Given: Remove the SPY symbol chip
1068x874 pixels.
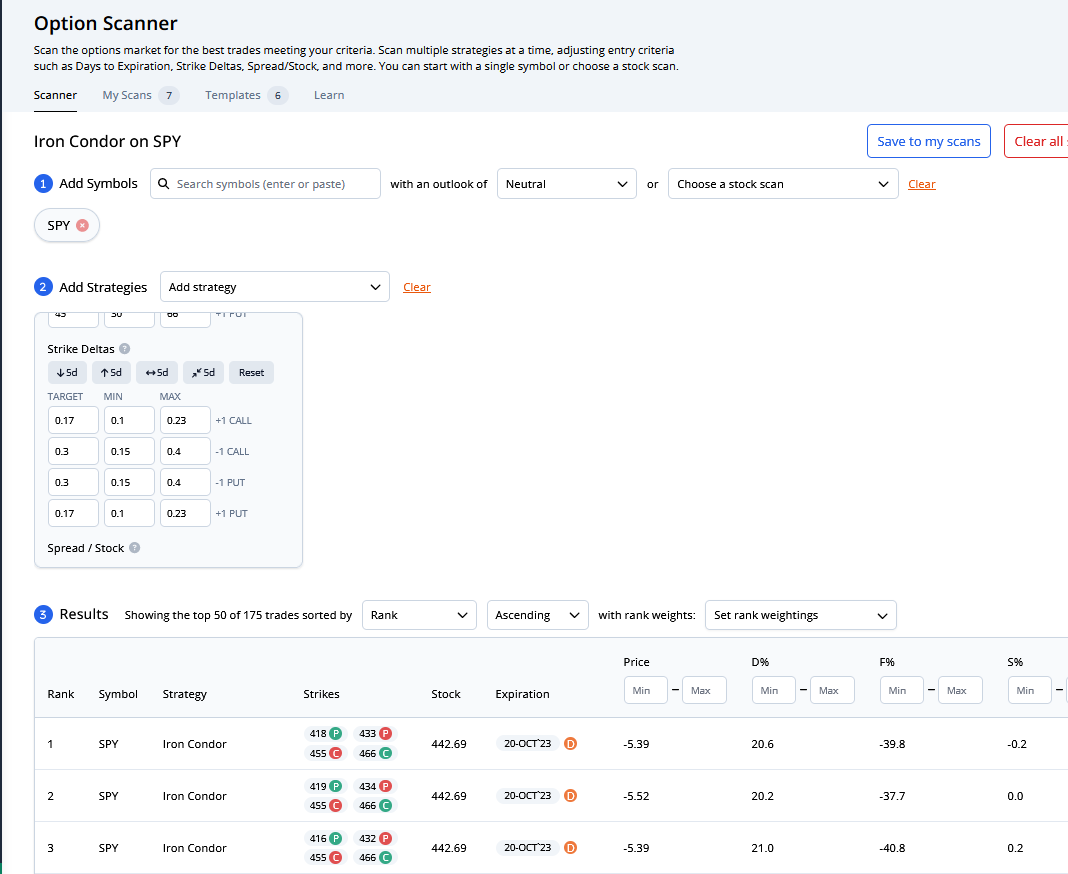Looking at the screenshot, I should [x=82, y=226].
